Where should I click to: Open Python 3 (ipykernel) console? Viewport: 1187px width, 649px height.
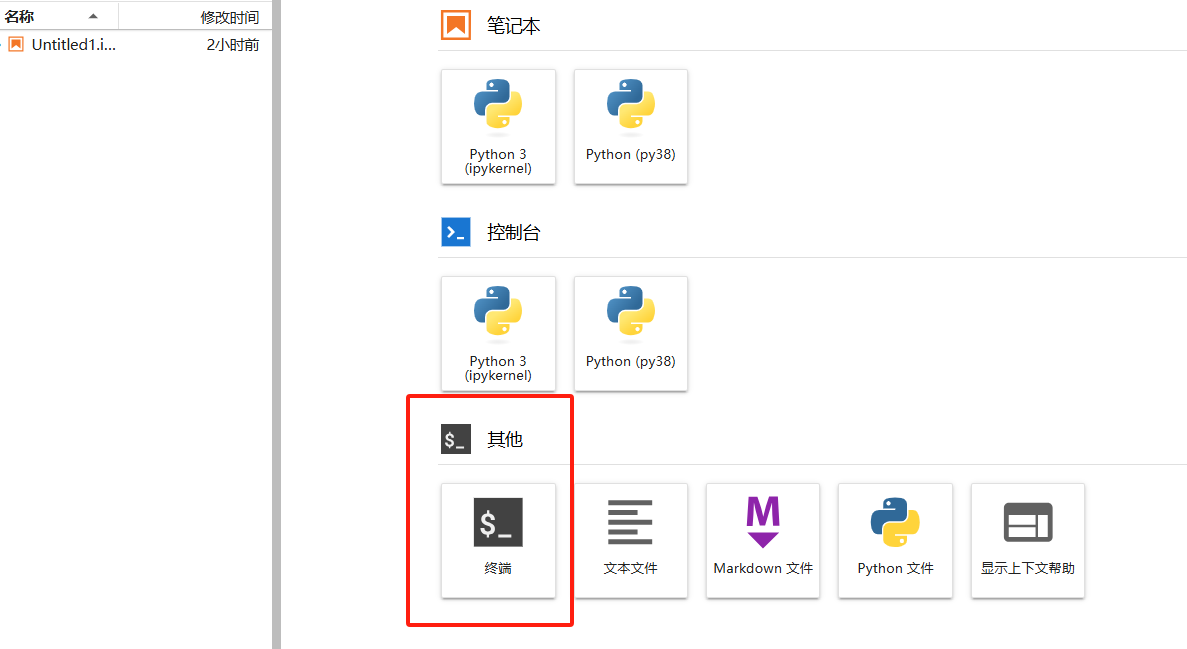click(x=498, y=333)
